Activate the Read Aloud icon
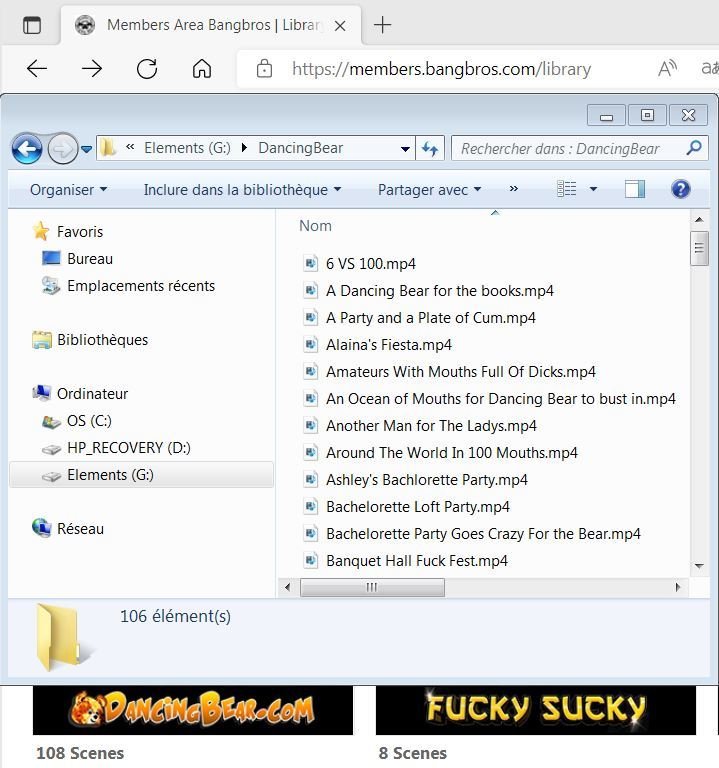 coord(667,69)
